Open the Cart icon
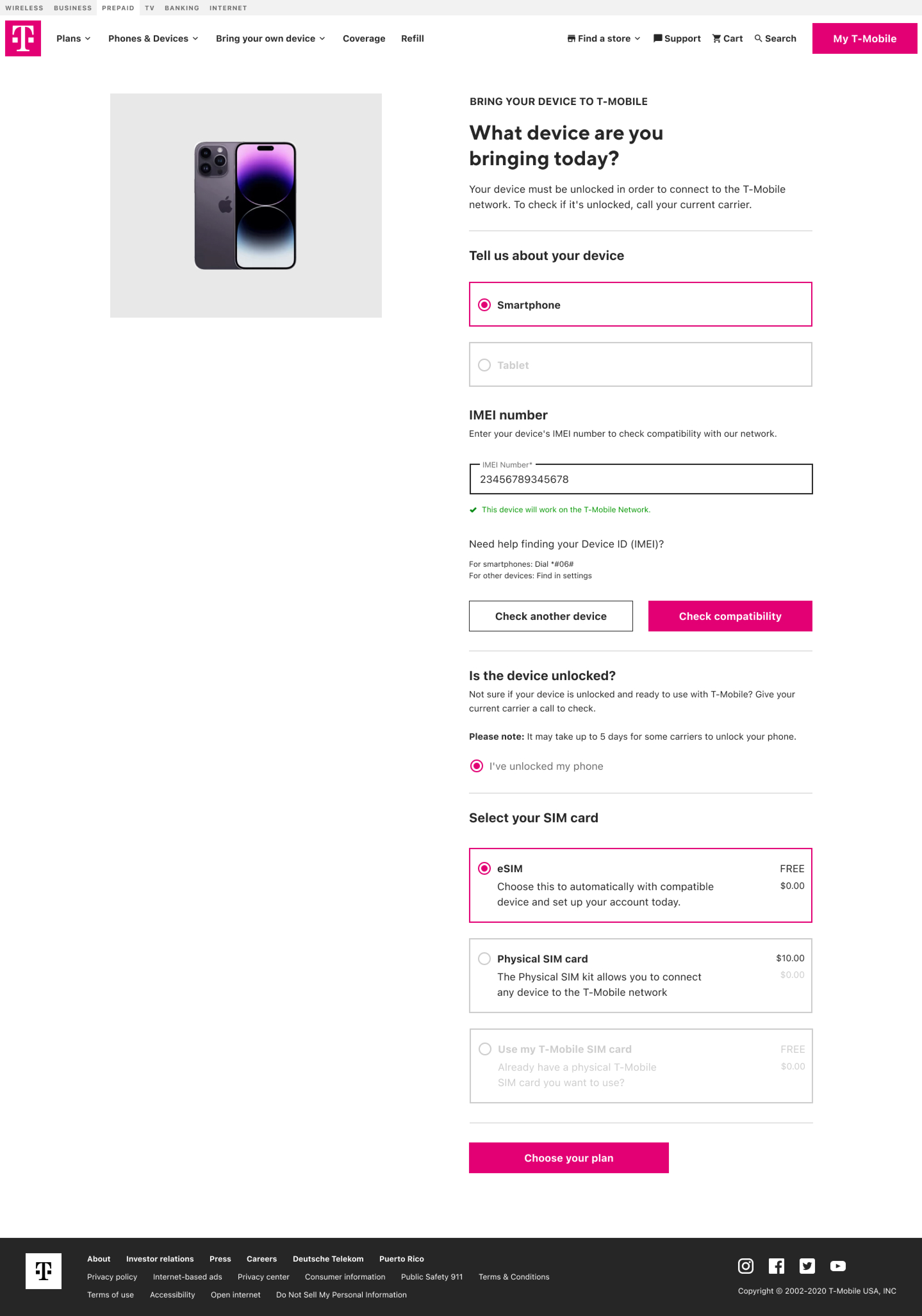This screenshot has height=1316, width=922. pyautogui.click(x=716, y=38)
